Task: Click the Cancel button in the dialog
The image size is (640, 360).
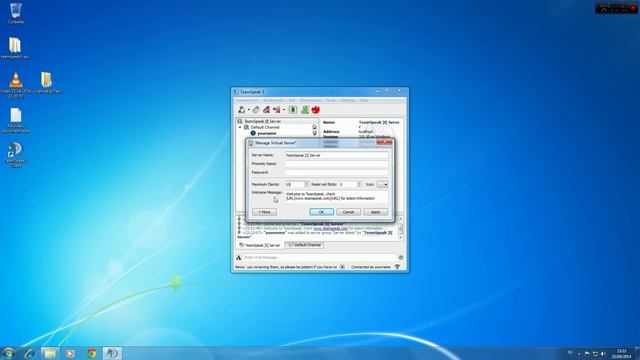Action: click(348, 212)
